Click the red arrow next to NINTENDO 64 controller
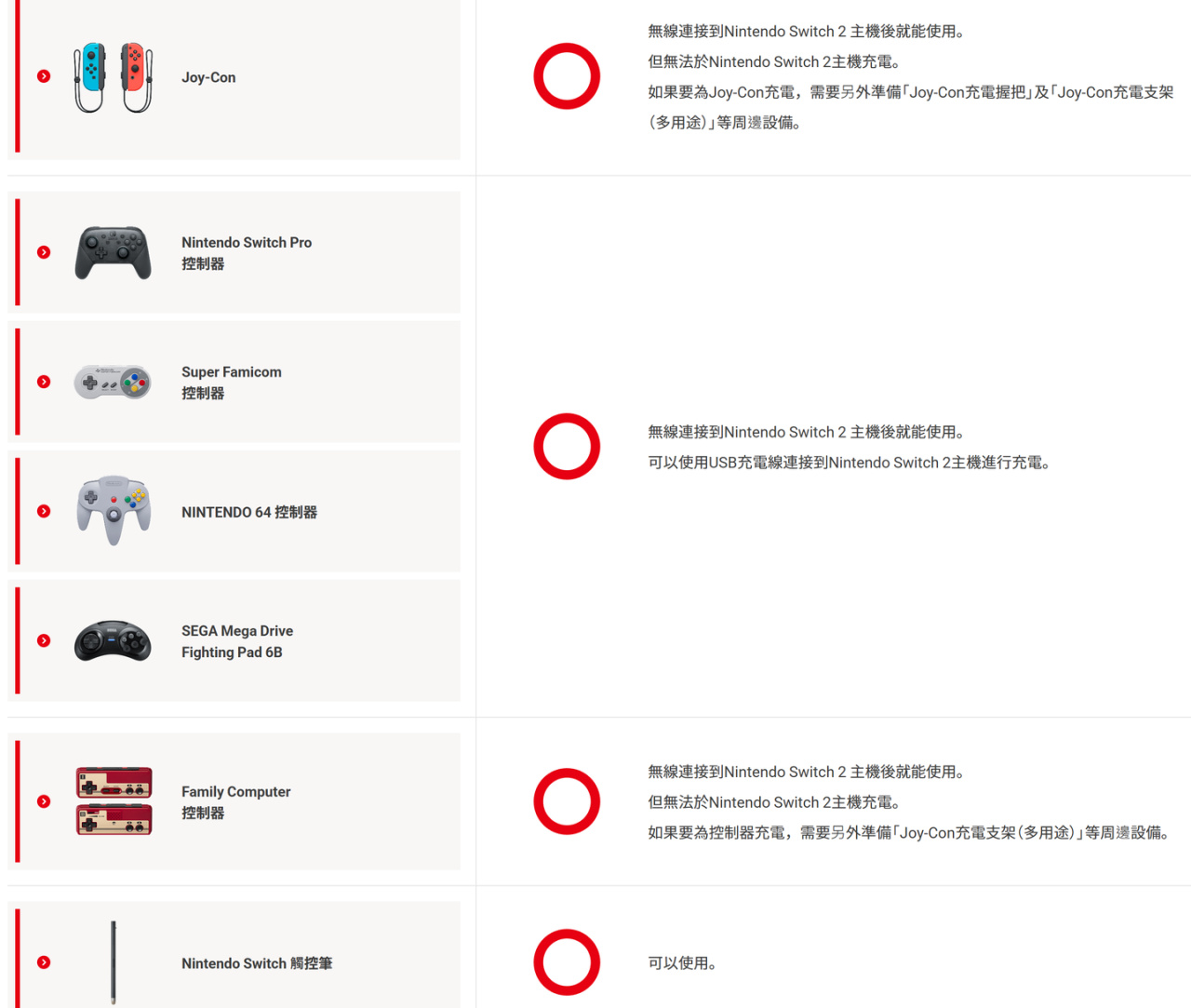Screen dimensions: 1191x1008 point(44,511)
